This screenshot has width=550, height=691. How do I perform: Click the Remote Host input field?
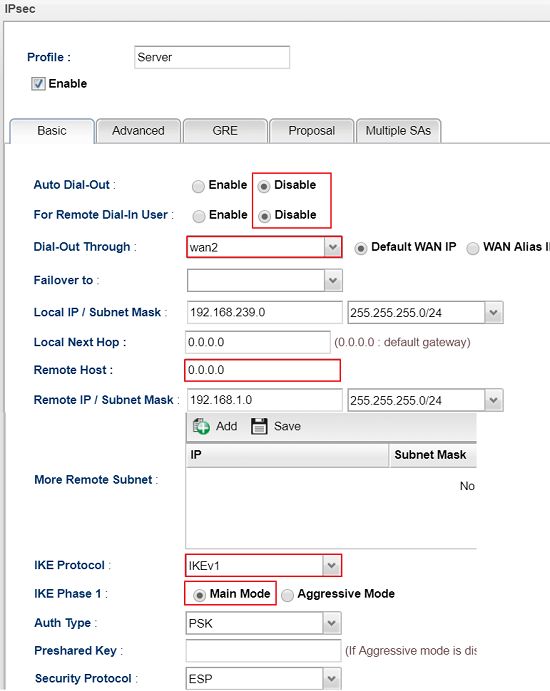pos(263,370)
